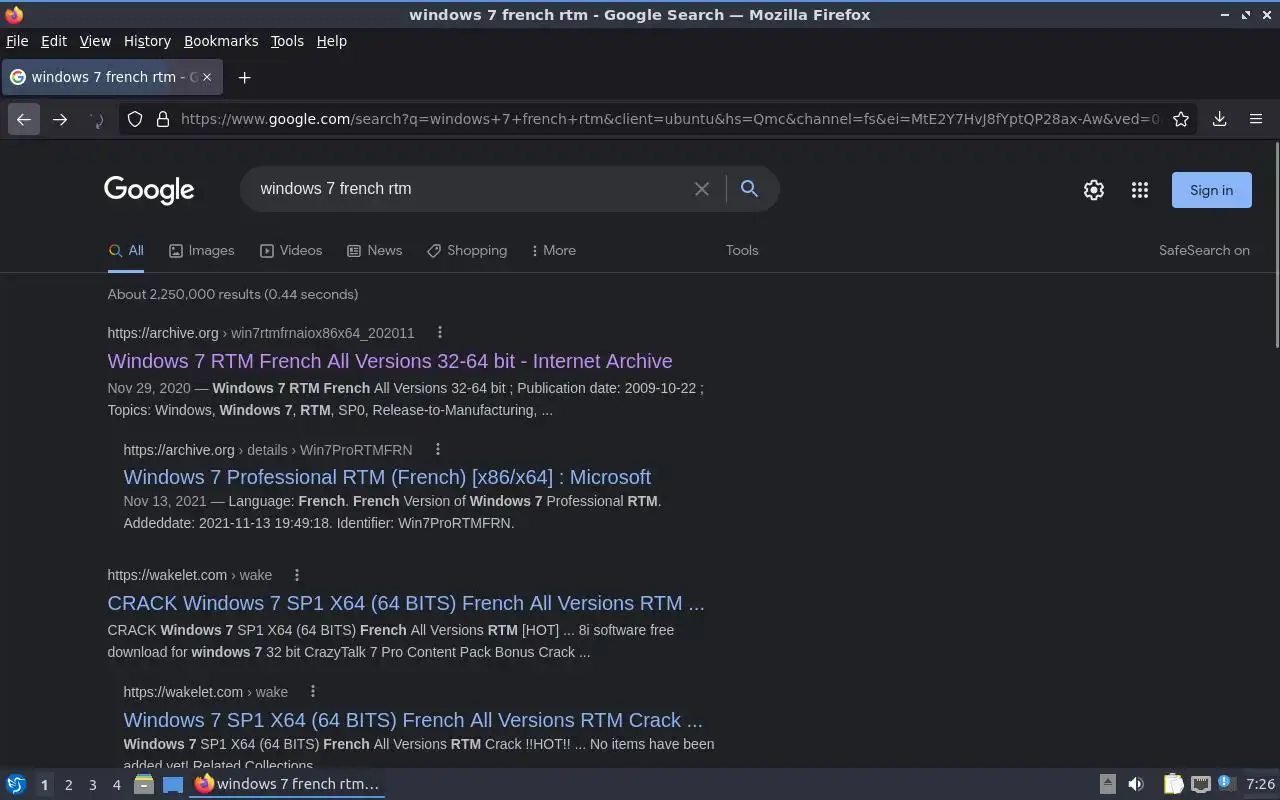Click the Google search text field
1280x800 pixels.
(x=470, y=189)
